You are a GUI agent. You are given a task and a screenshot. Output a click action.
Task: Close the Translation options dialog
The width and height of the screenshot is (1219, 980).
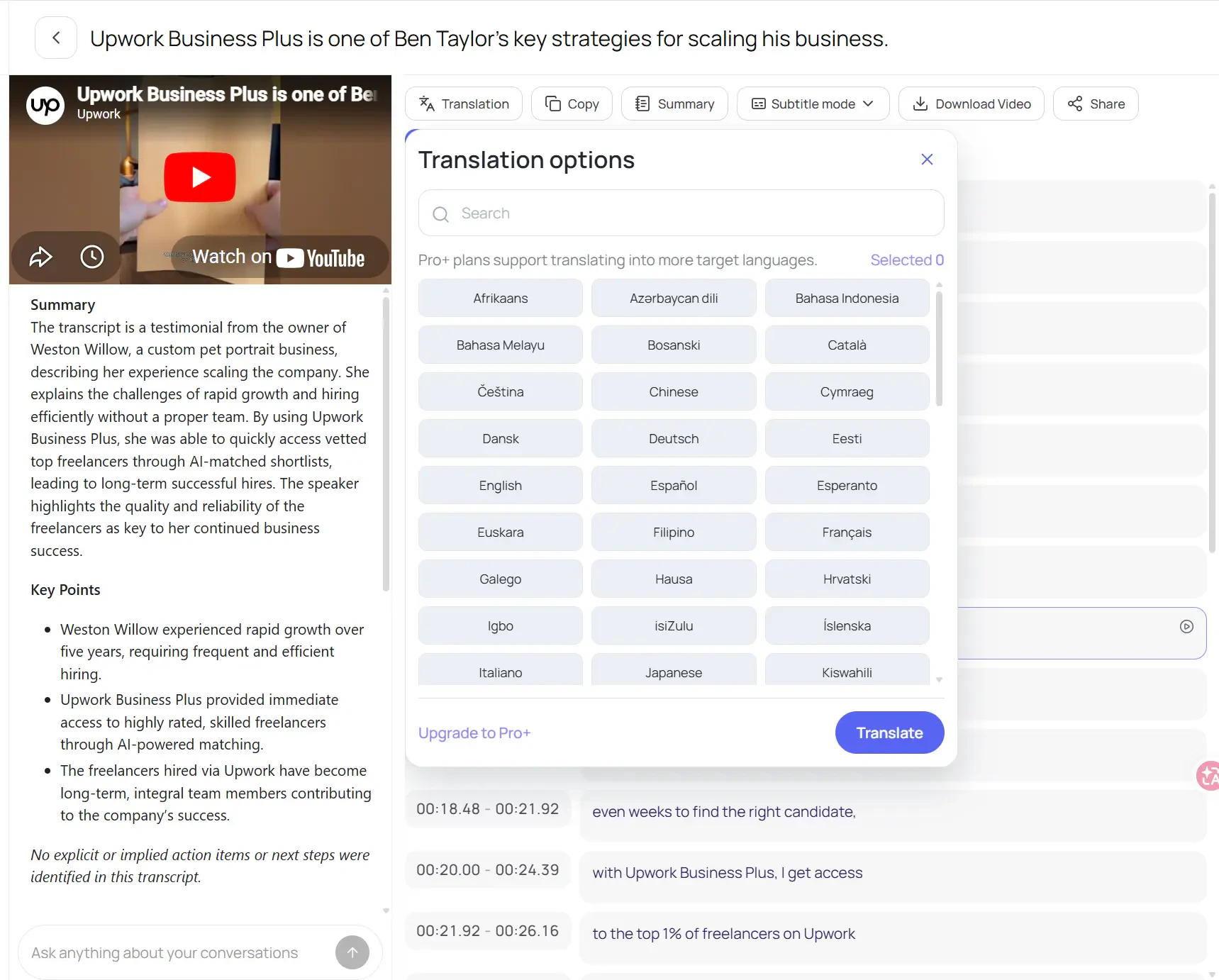tap(927, 160)
